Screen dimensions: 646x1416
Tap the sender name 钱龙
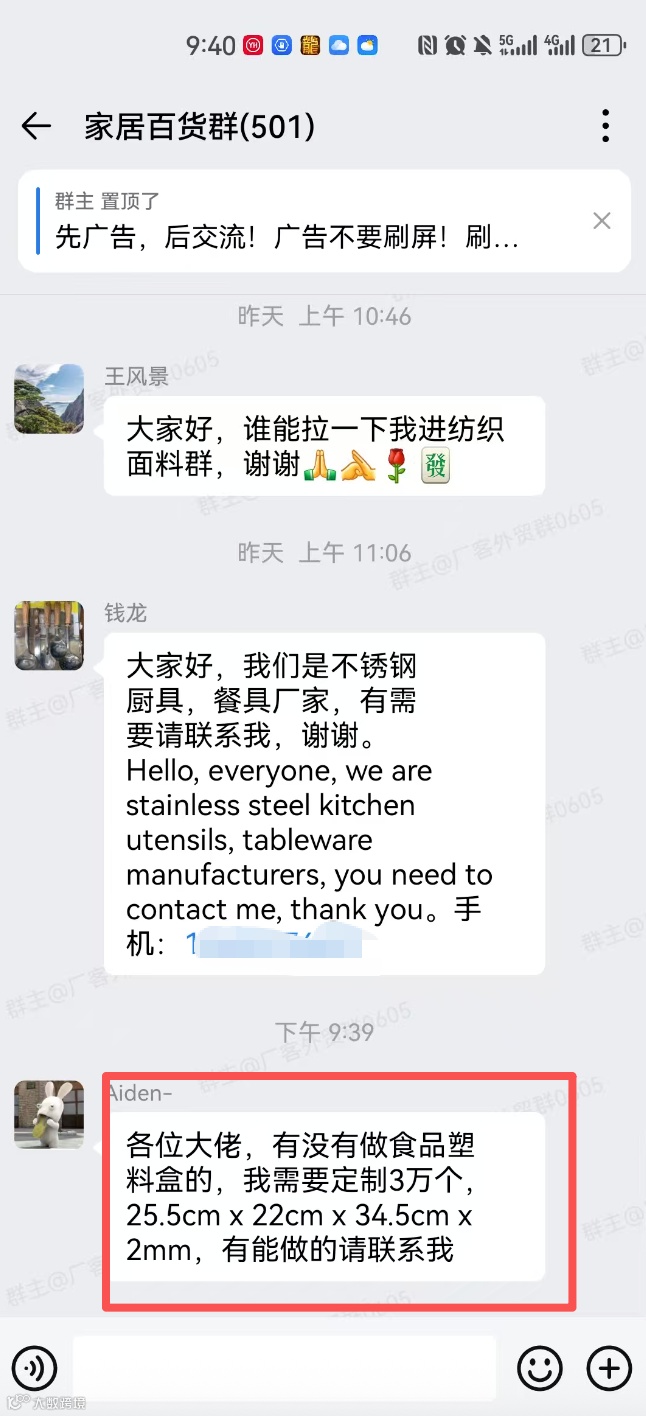[x=126, y=613]
